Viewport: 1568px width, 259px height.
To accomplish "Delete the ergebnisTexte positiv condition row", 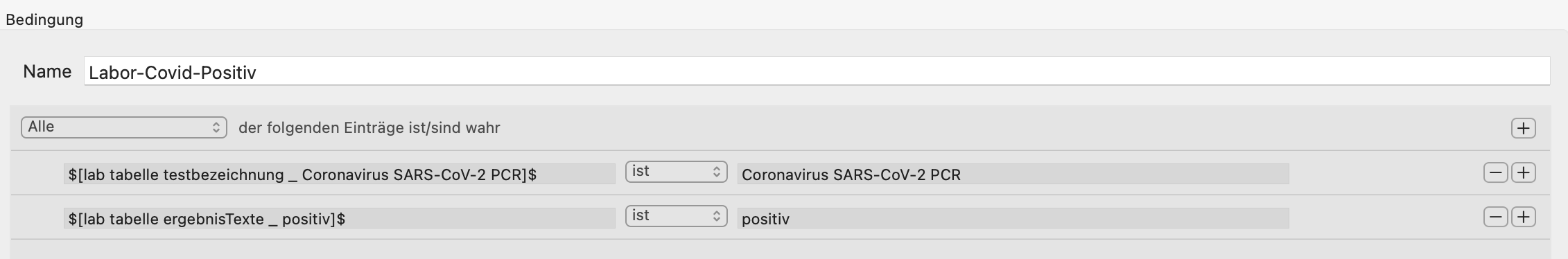I will point(1495,217).
